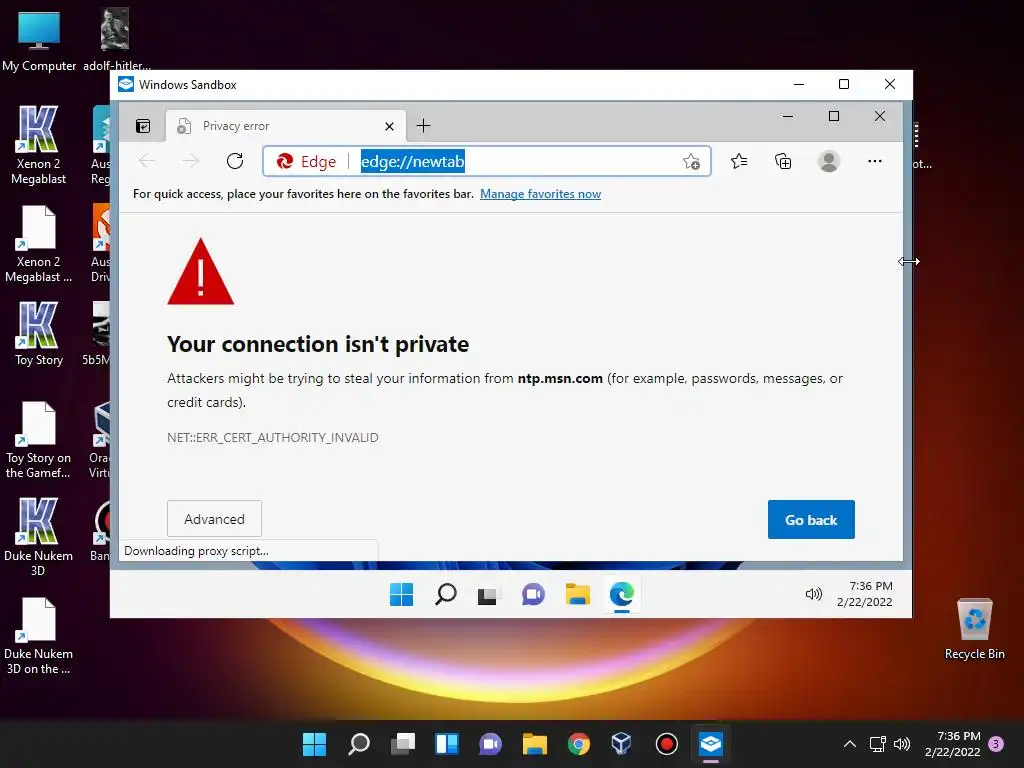Open Edge tab actions menu icon

tap(143, 126)
